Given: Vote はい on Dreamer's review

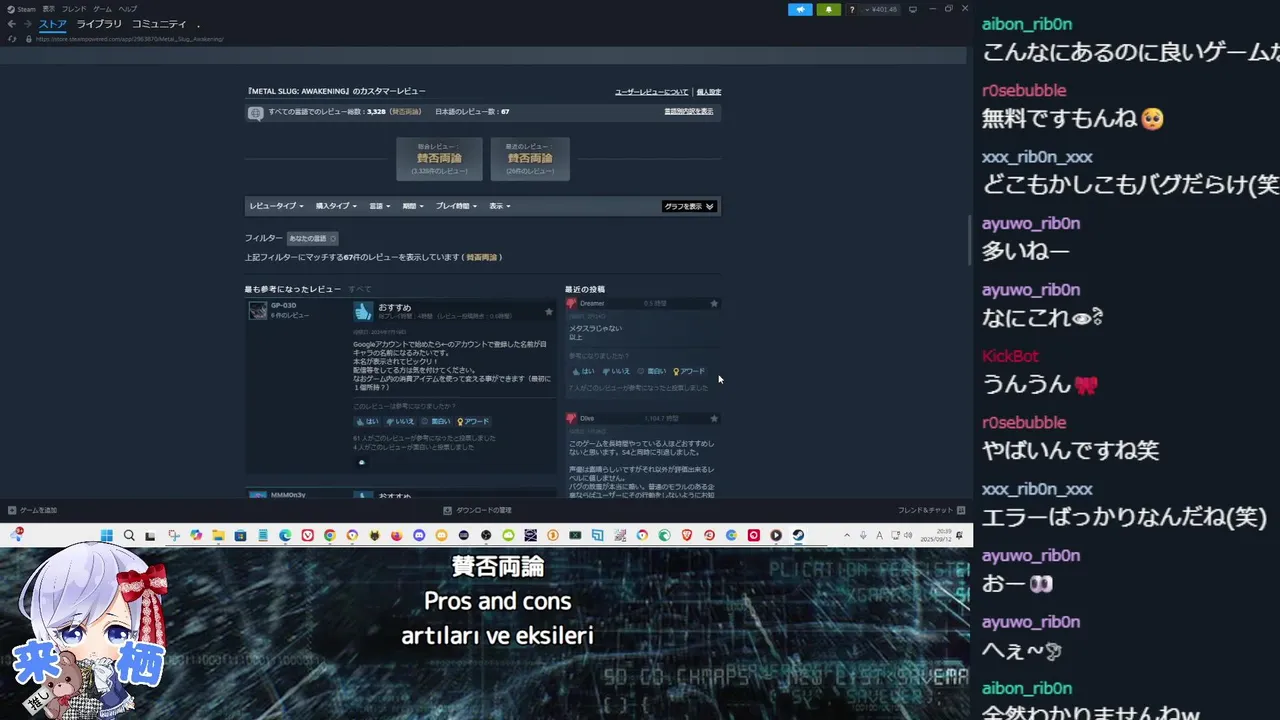Looking at the screenshot, I should (x=583, y=371).
